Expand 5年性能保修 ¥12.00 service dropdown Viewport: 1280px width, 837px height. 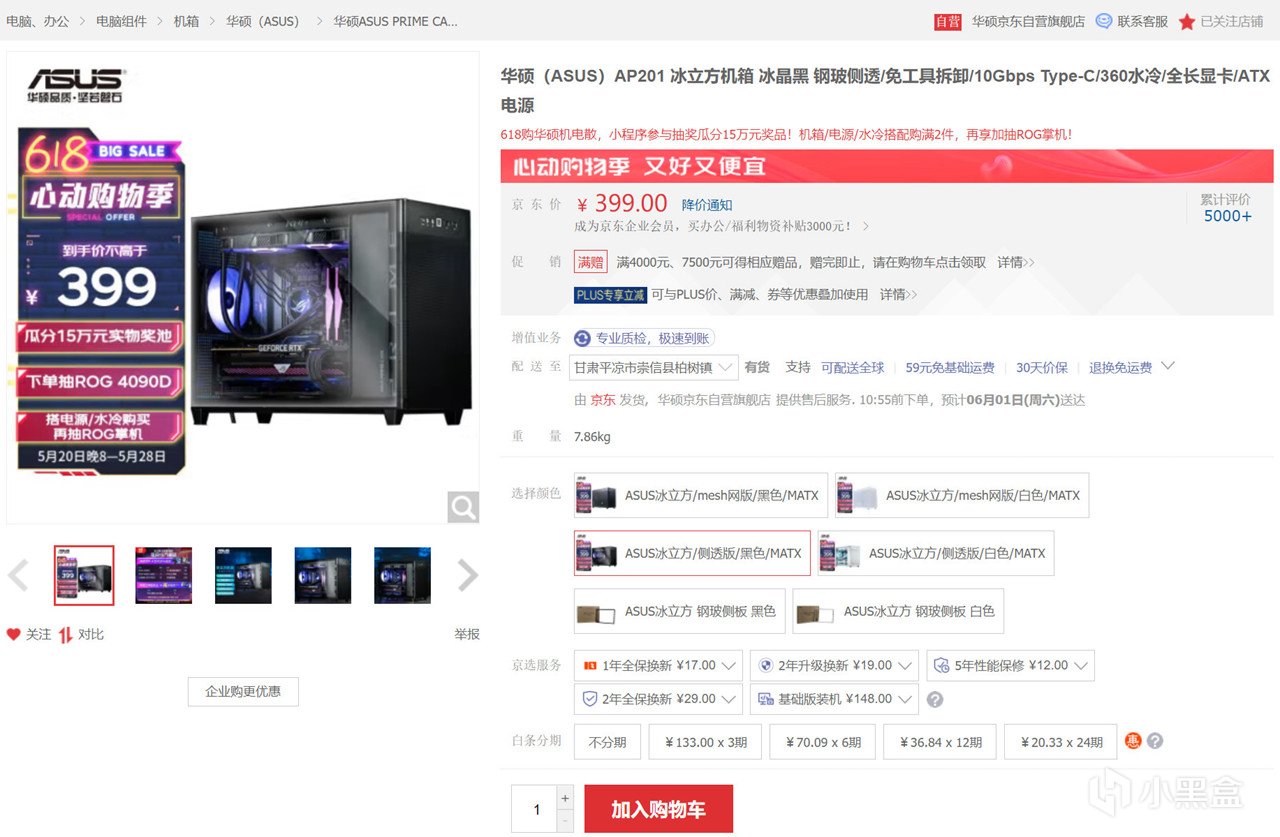point(1010,665)
